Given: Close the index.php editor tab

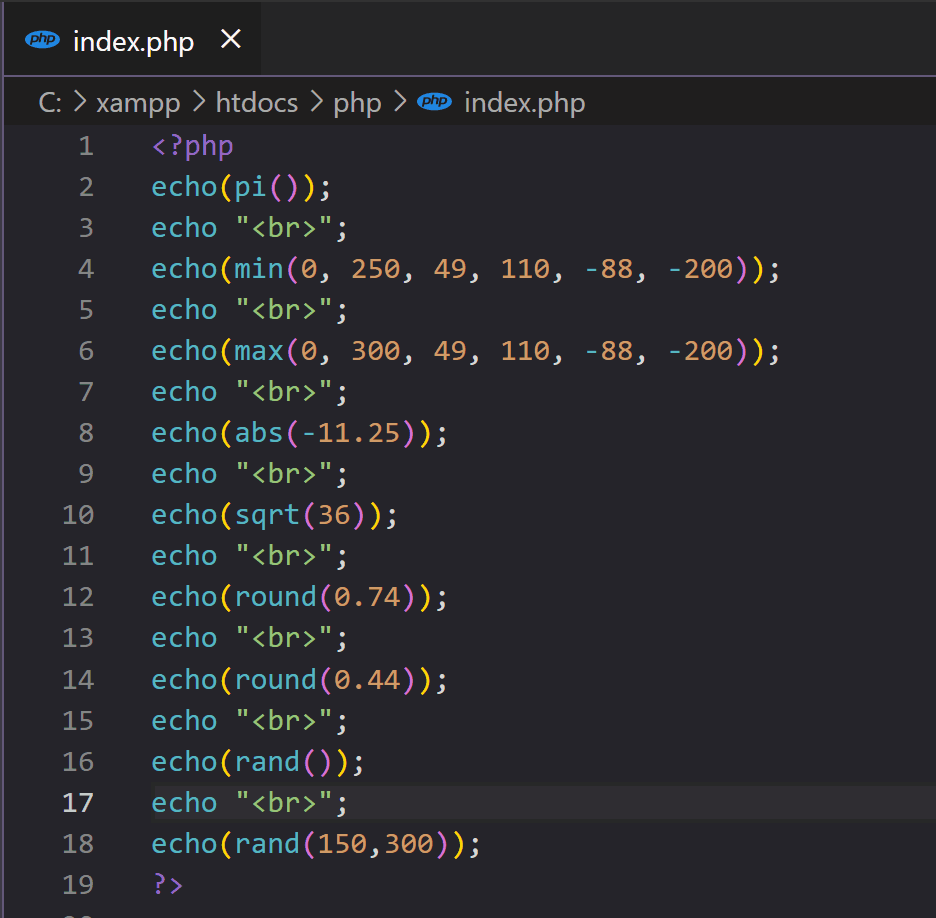Looking at the screenshot, I should point(231,39).
